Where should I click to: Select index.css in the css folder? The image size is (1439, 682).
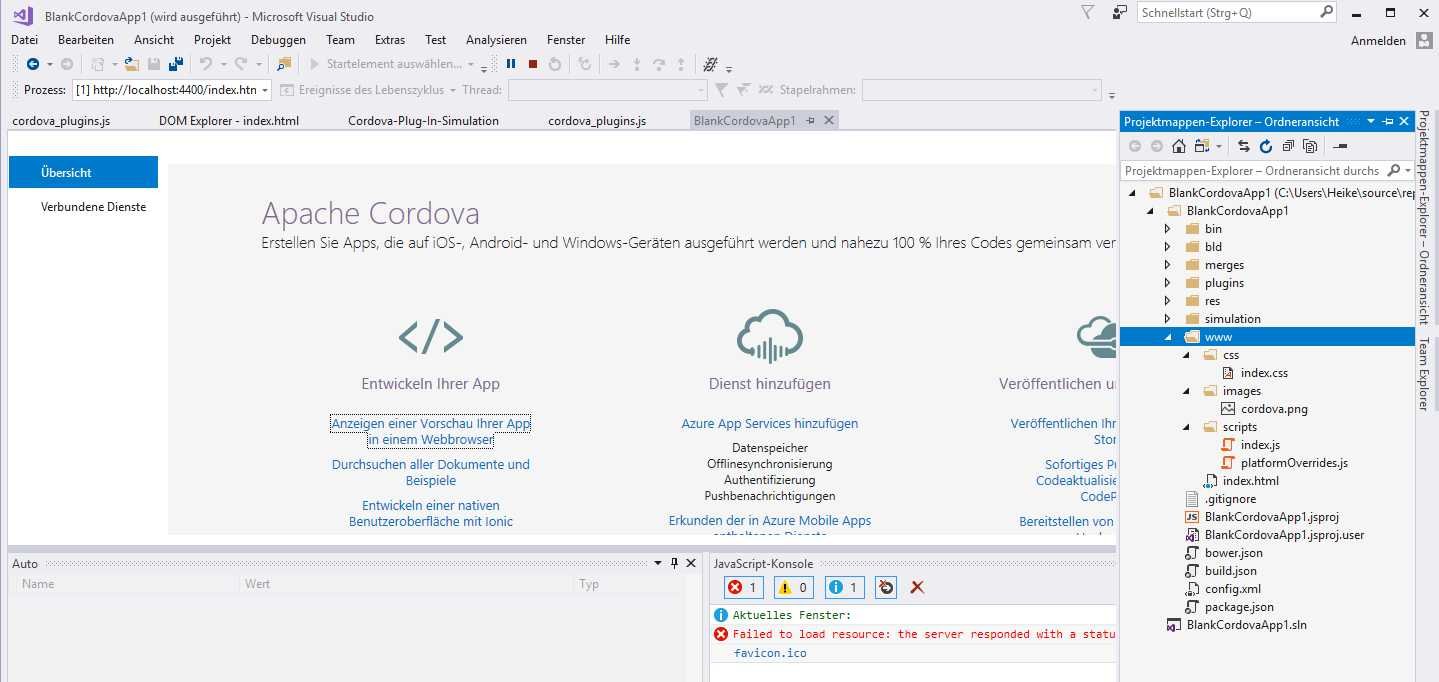[x=1264, y=373]
